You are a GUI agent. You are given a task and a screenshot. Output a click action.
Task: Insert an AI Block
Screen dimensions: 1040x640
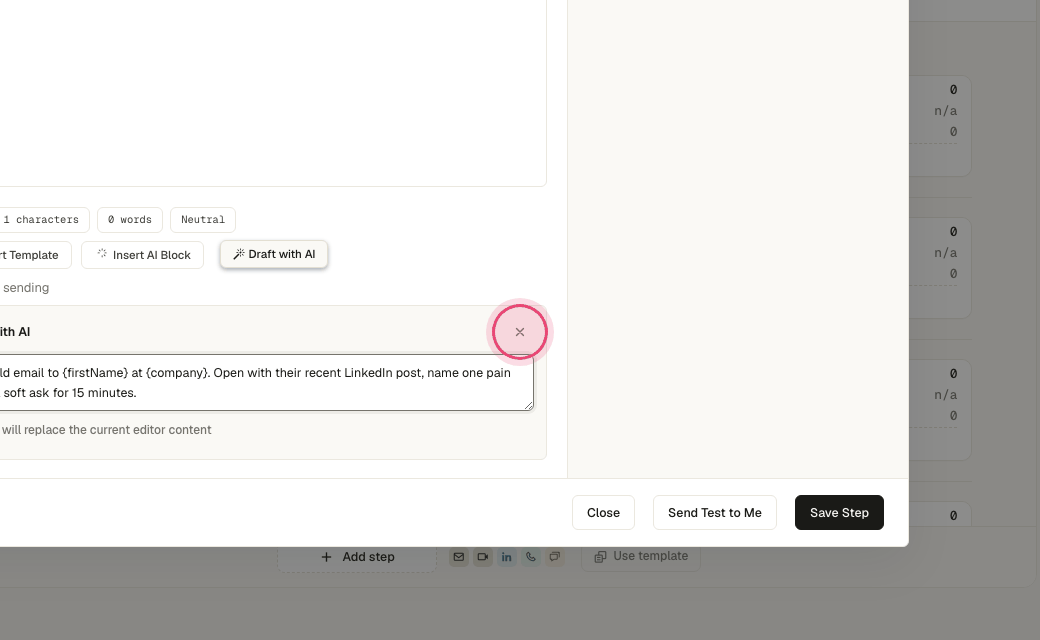(143, 255)
